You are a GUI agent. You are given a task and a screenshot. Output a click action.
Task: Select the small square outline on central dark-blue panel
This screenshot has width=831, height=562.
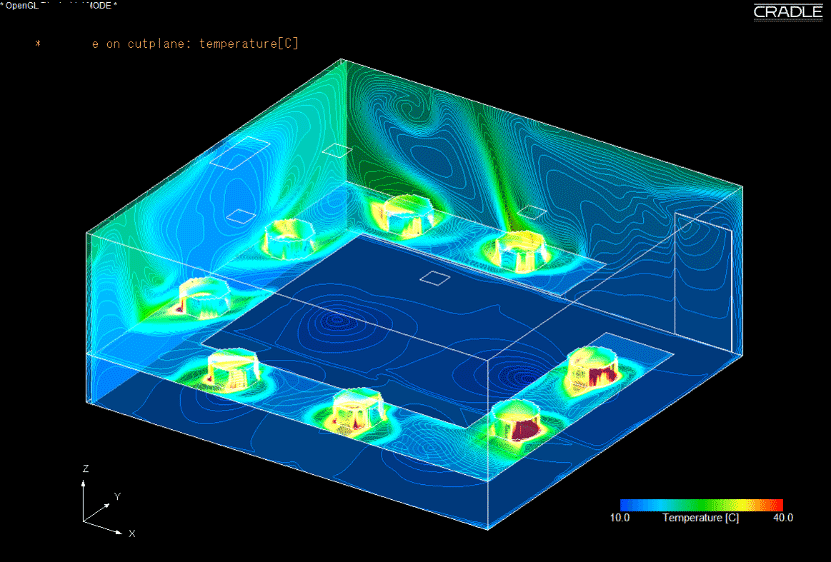(435, 278)
